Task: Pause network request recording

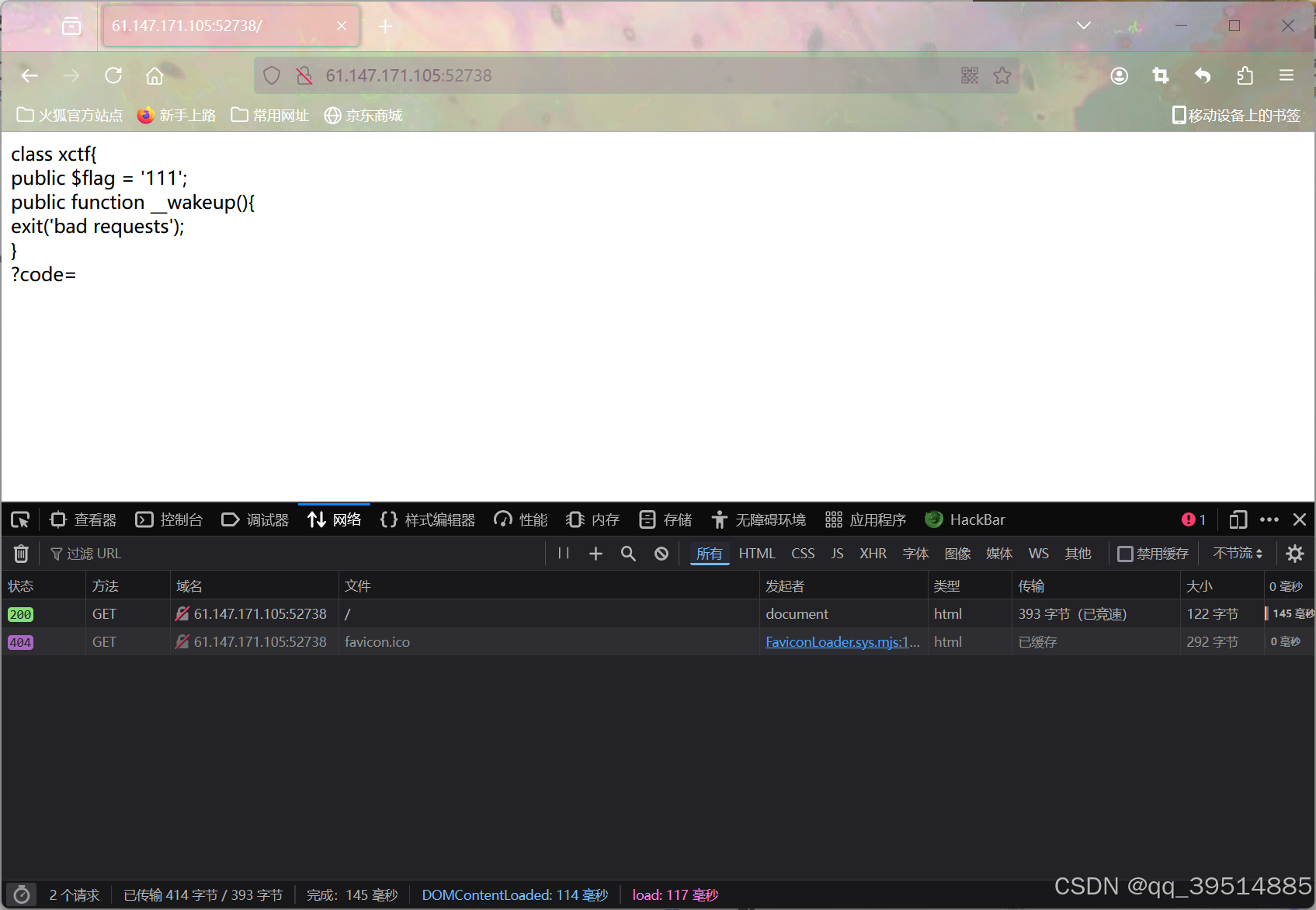Action: 564,554
